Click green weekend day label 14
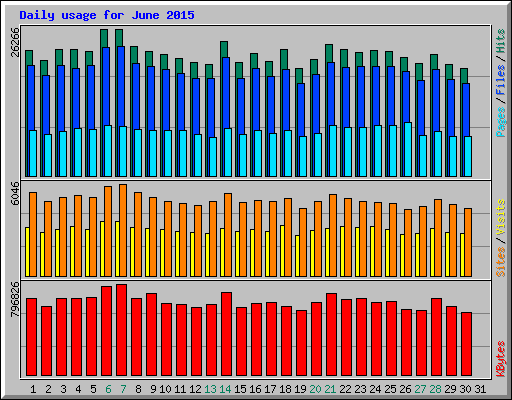Image resolution: width=512 pixels, height=400 pixels. coord(225,389)
